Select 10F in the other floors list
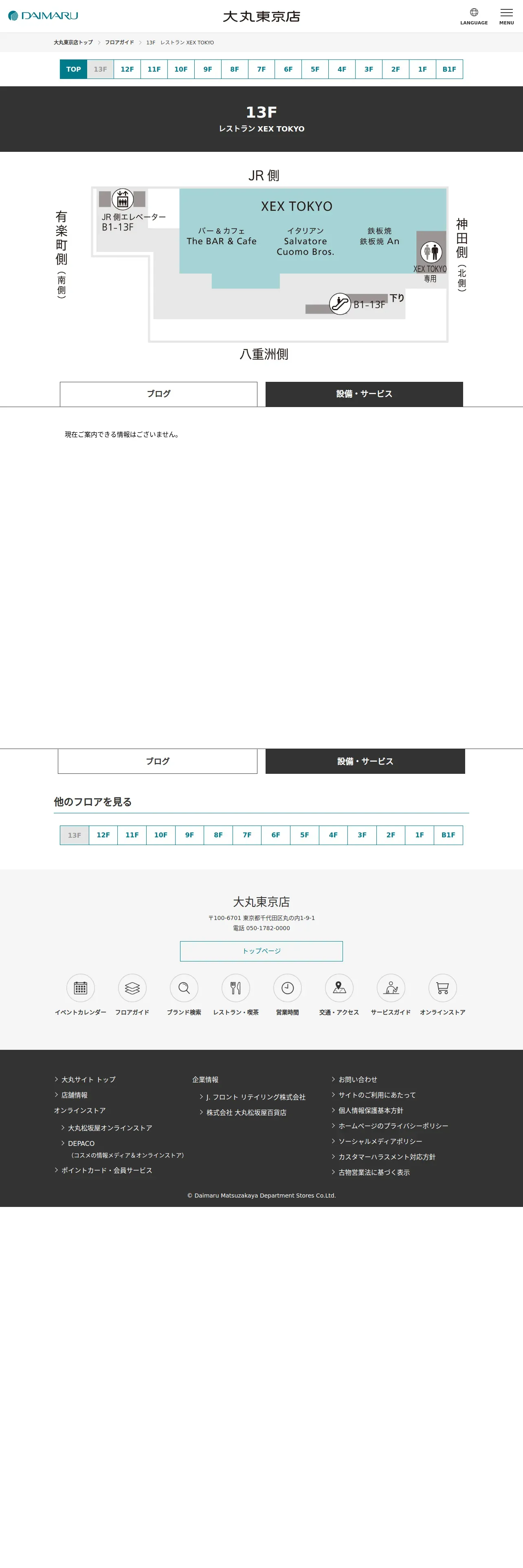The height and width of the screenshot is (1568, 523). coord(161,835)
